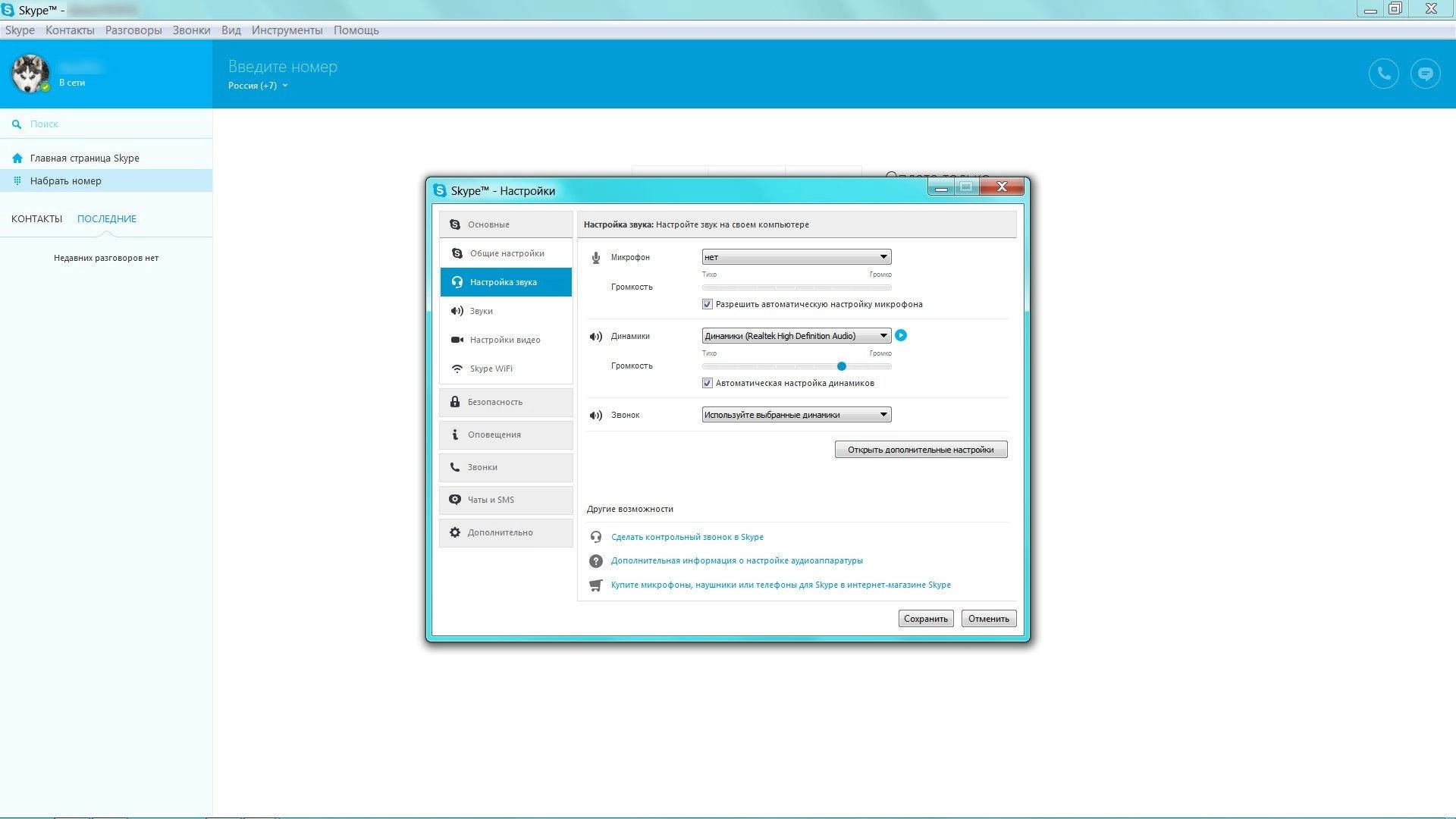Click the dial pad icon beside Набрать номер
The image size is (1456, 819).
pyautogui.click(x=17, y=181)
